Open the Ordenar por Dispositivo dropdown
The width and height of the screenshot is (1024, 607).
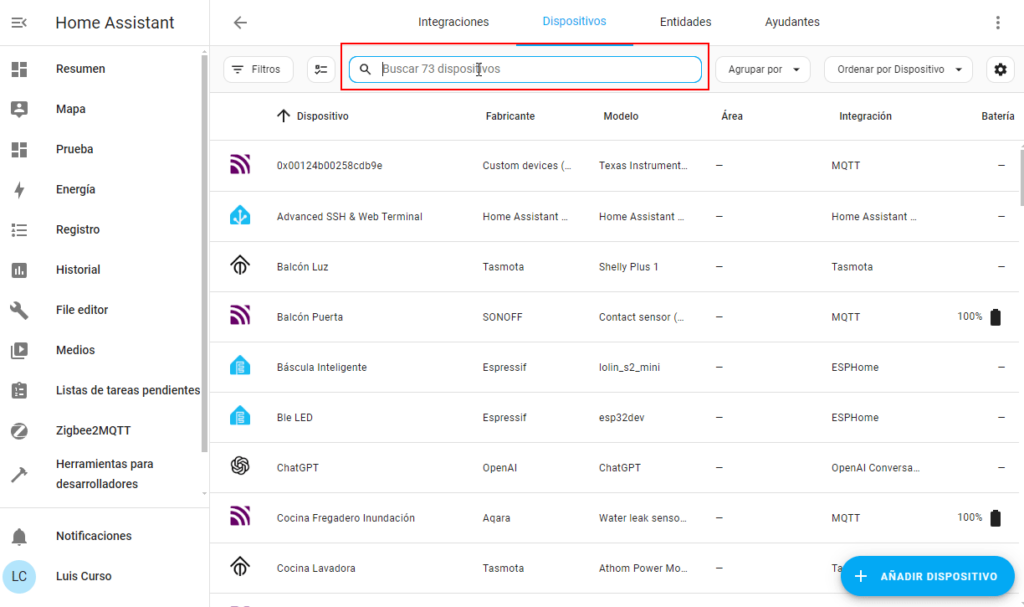898,69
